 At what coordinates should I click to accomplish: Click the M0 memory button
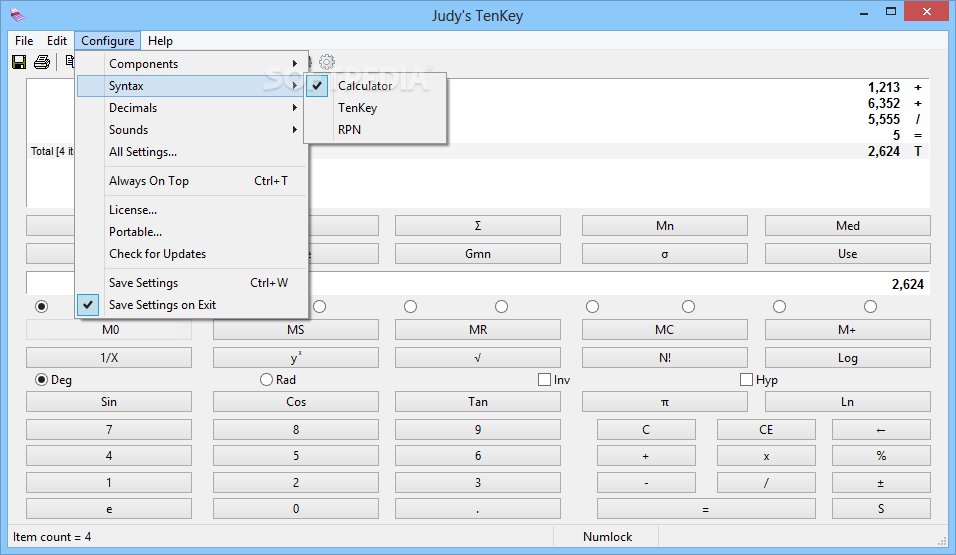point(109,330)
